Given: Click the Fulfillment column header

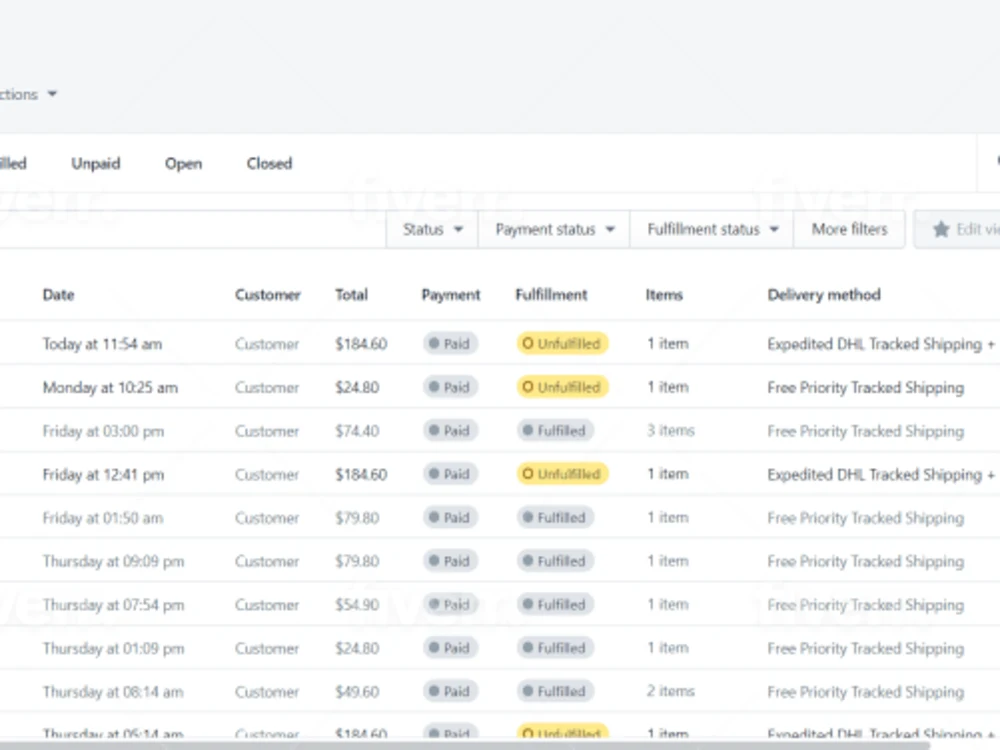Looking at the screenshot, I should pyautogui.click(x=551, y=295).
